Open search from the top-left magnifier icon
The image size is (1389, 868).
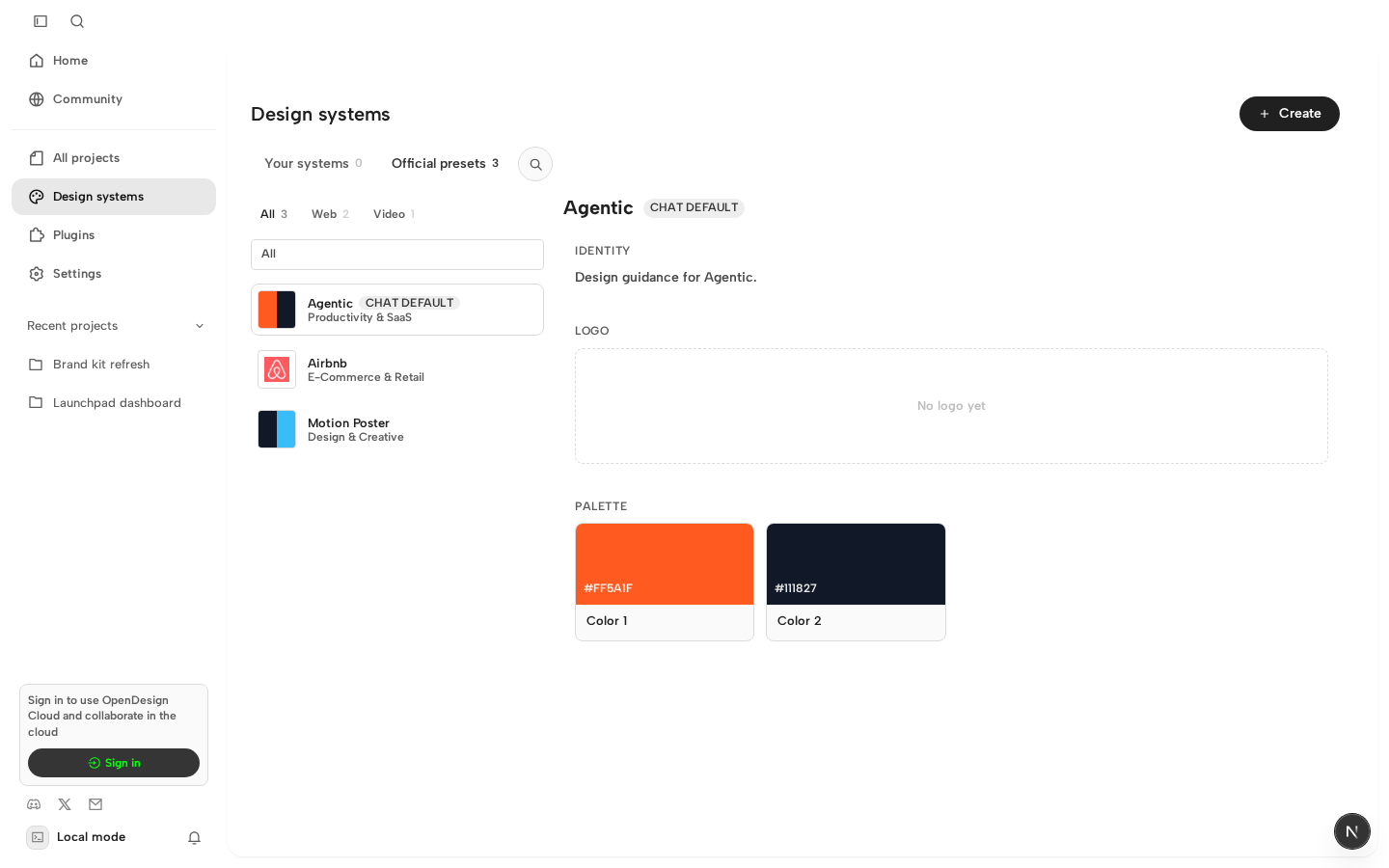click(x=77, y=21)
